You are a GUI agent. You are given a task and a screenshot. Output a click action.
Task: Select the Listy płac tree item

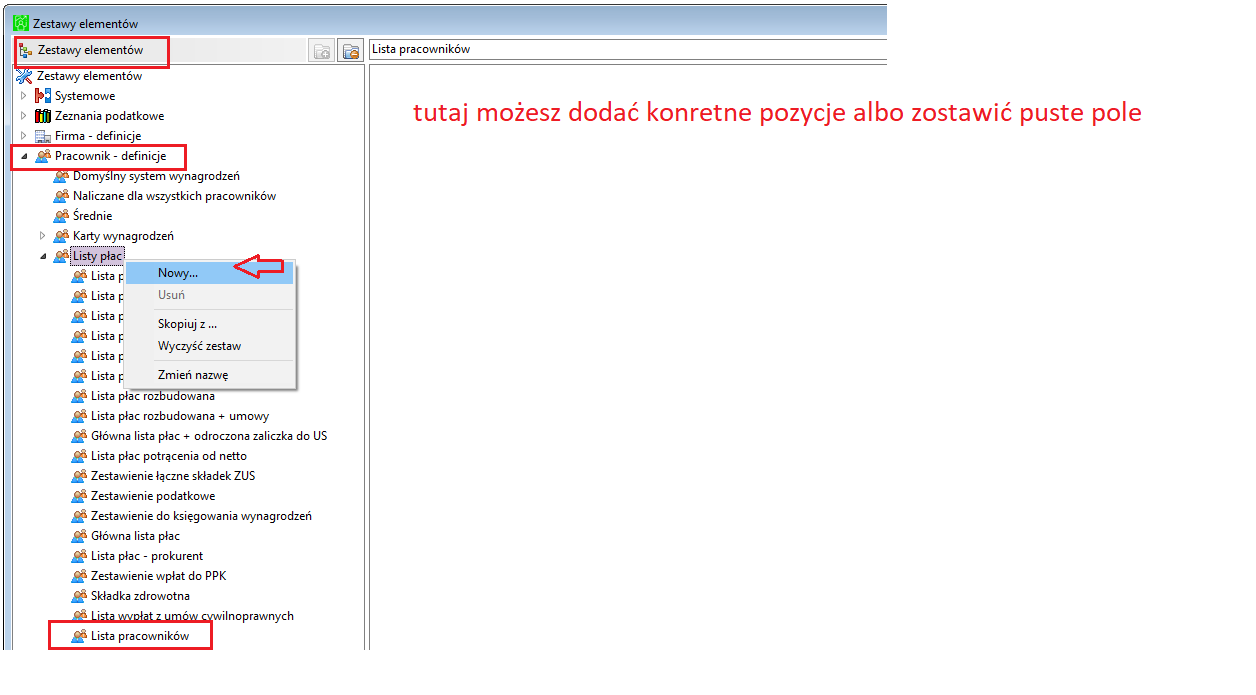[x=97, y=256]
